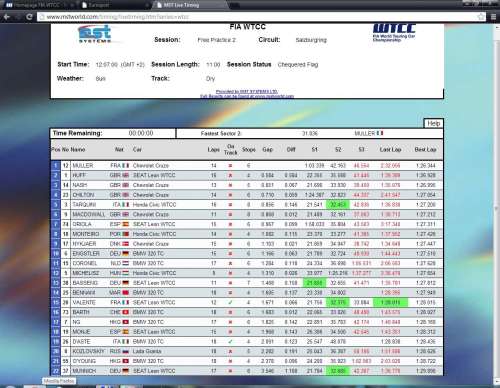The image size is (500, 388).
Task: Click the British flag in HUFF's row
Action: pos(125,175)
